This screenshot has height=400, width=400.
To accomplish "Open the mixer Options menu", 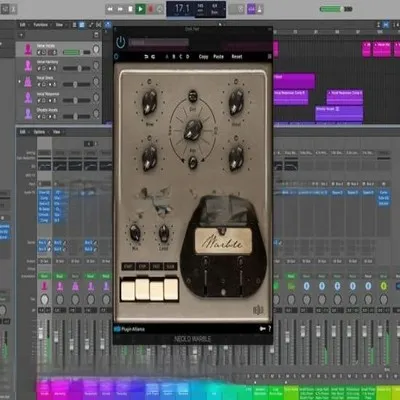I will (x=39, y=132).
